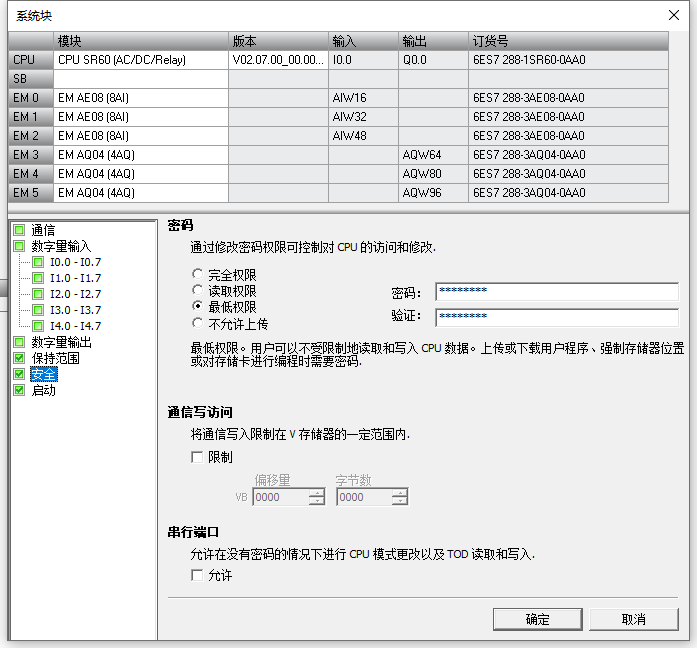The image size is (697, 648).
Task: Select the CPU SR60 module row
Action: [x=140, y=60]
